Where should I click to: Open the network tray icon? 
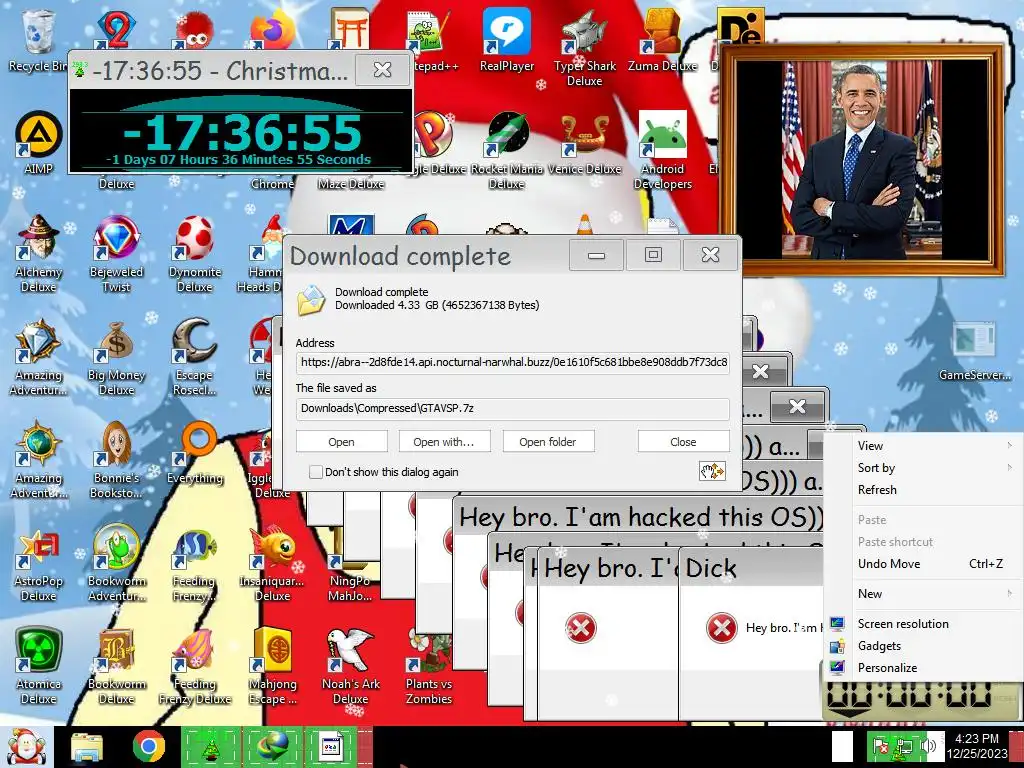pos(904,746)
